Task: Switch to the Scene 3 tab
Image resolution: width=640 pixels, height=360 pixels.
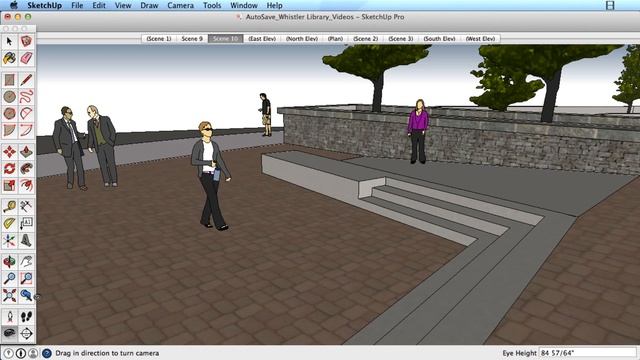Action: (x=400, y=38)
